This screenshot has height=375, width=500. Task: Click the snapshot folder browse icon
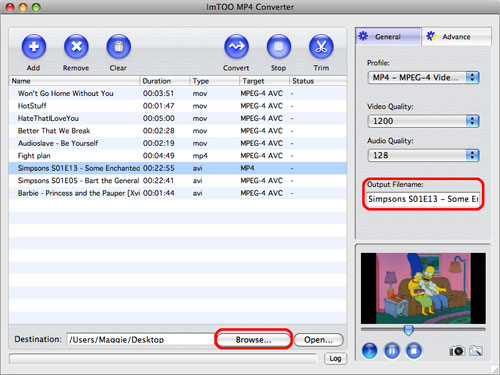click(476, 351)
